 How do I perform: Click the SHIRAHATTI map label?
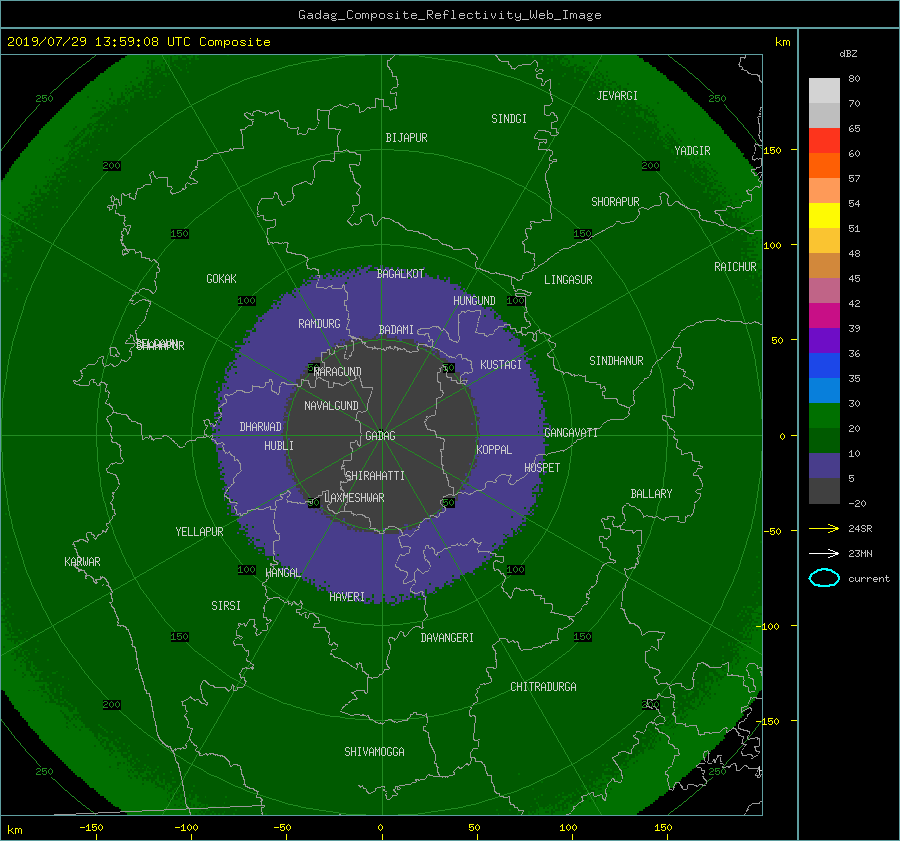click(x=375, y=476)
